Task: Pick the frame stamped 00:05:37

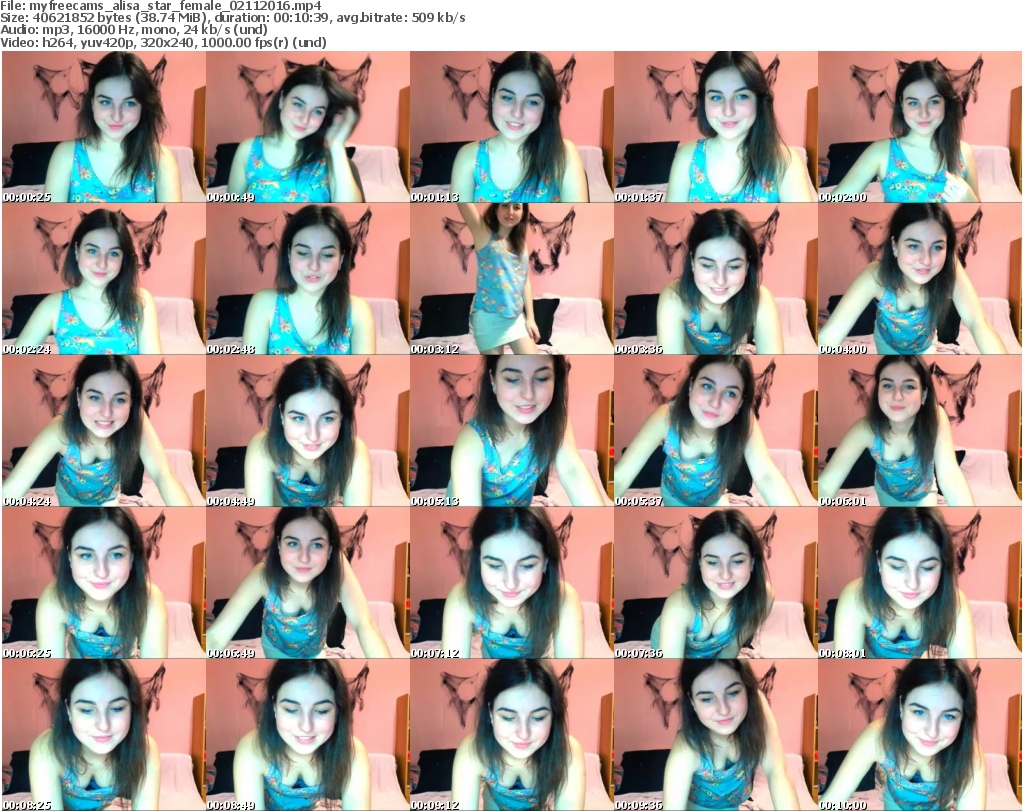Action: click(x=715, y=432)
